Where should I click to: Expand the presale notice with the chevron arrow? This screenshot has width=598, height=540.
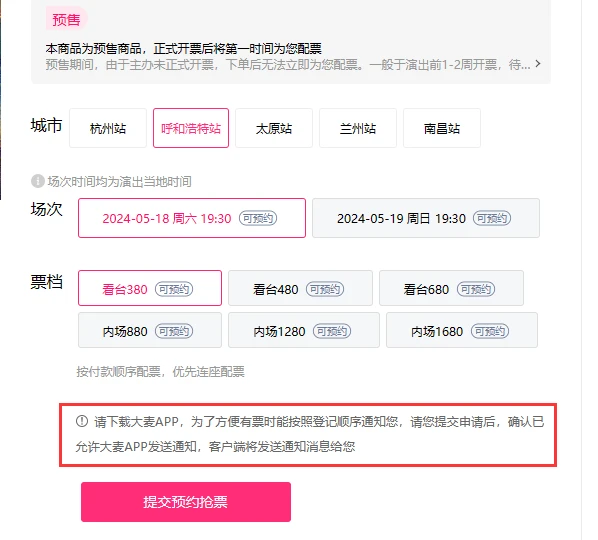pos(538,64)
